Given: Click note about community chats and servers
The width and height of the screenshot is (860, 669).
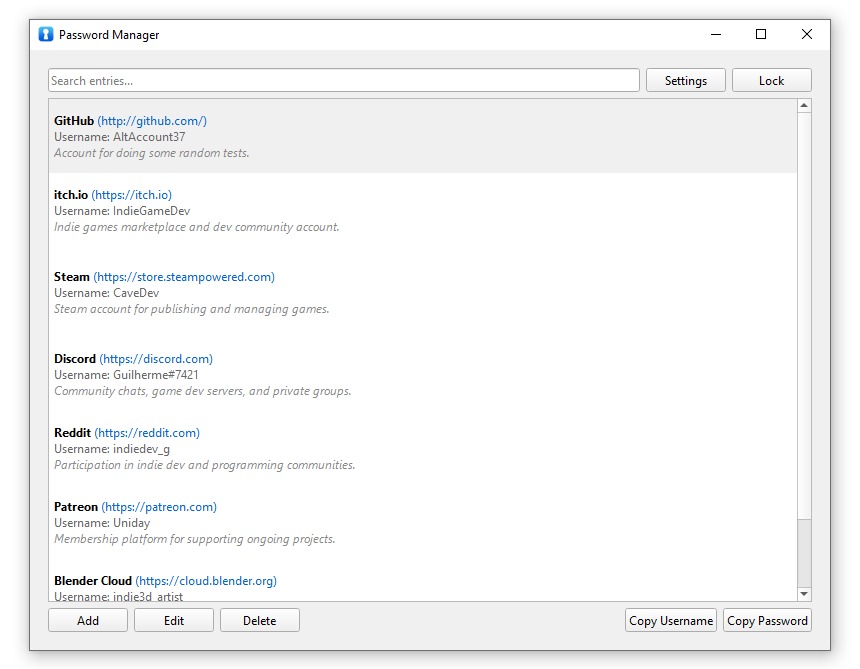Looking at the screenshot, I should tap(202, 391).
